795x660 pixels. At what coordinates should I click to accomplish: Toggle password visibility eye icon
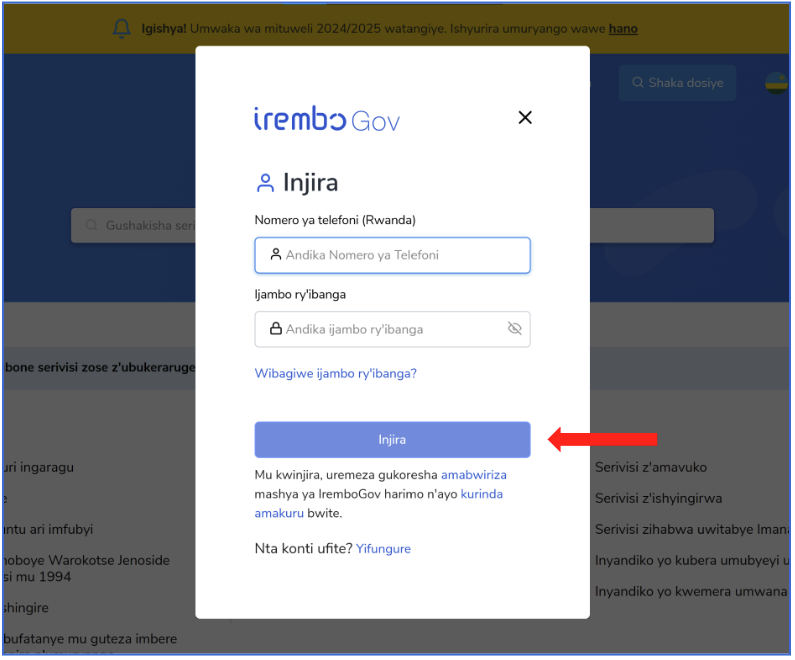(x=514, y=328)
